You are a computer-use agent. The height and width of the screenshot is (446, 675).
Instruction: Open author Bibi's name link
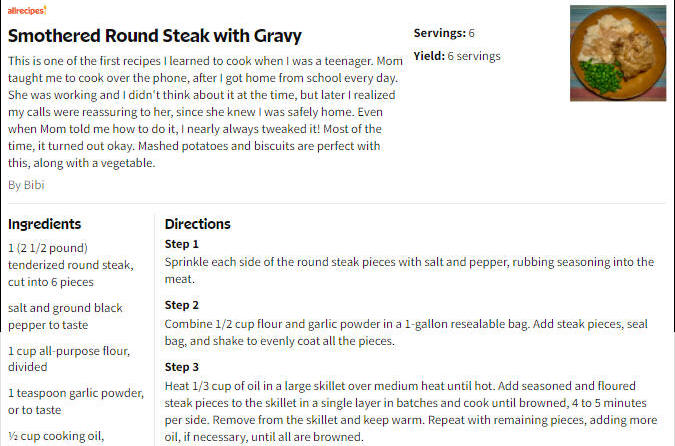click(34, 185)
